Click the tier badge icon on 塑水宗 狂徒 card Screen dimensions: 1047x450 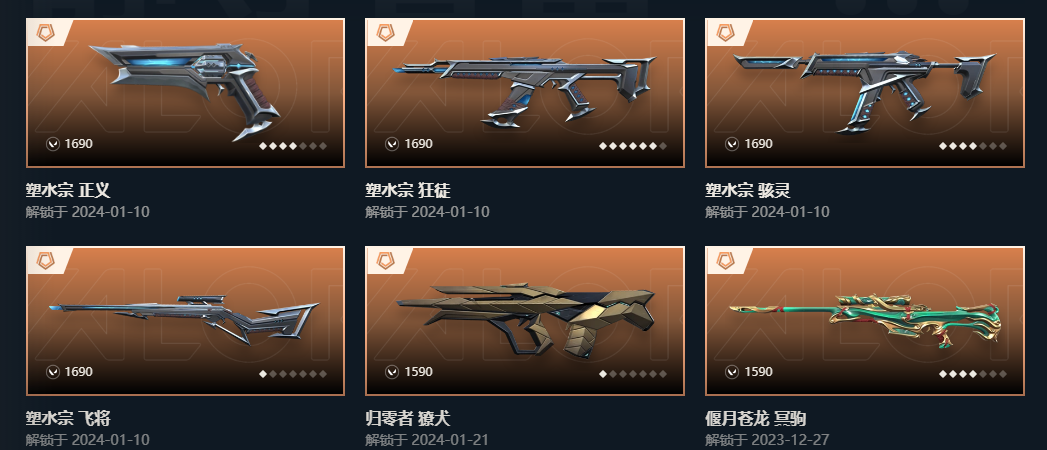tap(385, 32)
